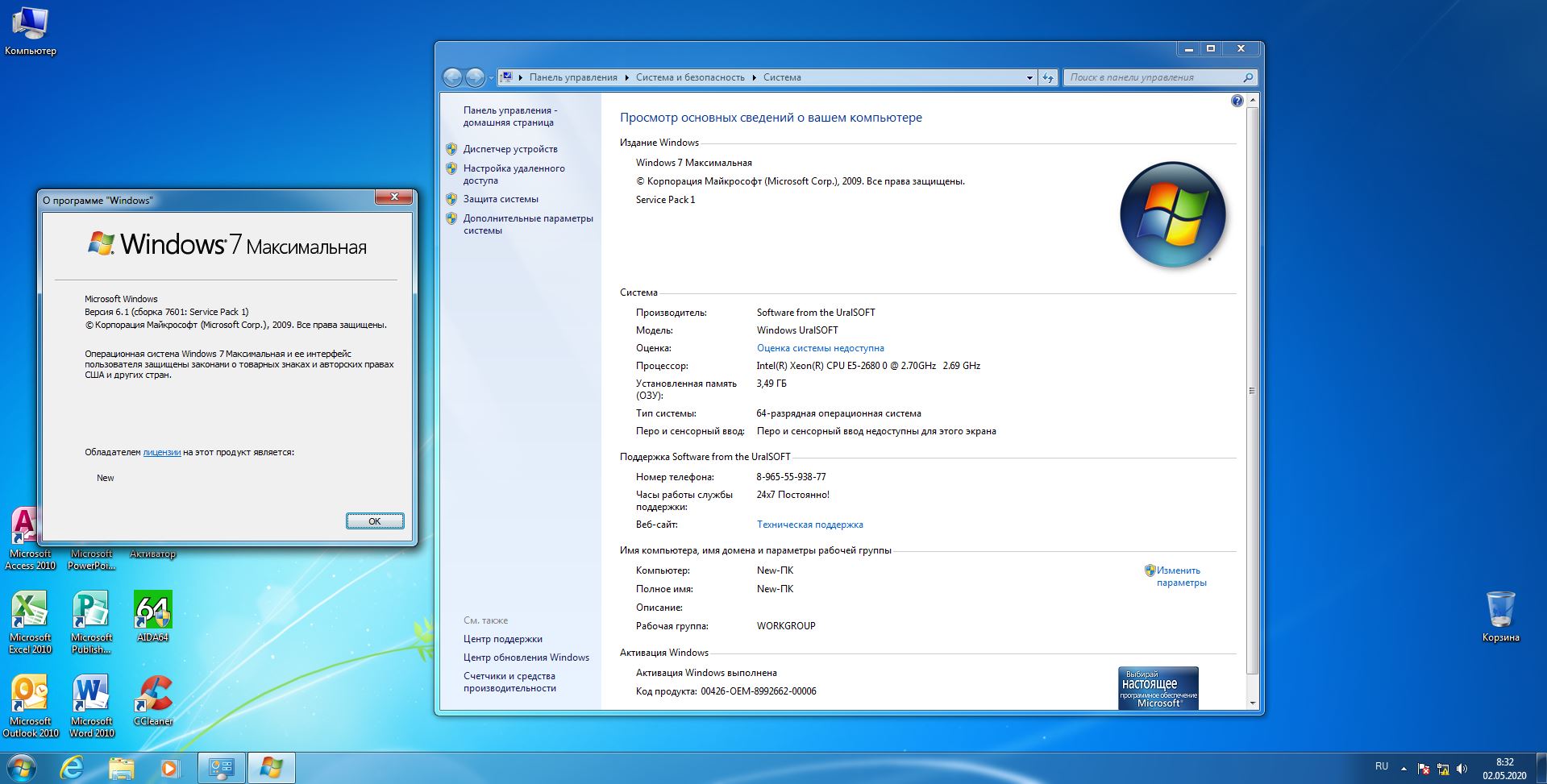Open the blue Help question mark icon
The width and height of the screenshot is (1547, 784).
(x=1237, y=101)
